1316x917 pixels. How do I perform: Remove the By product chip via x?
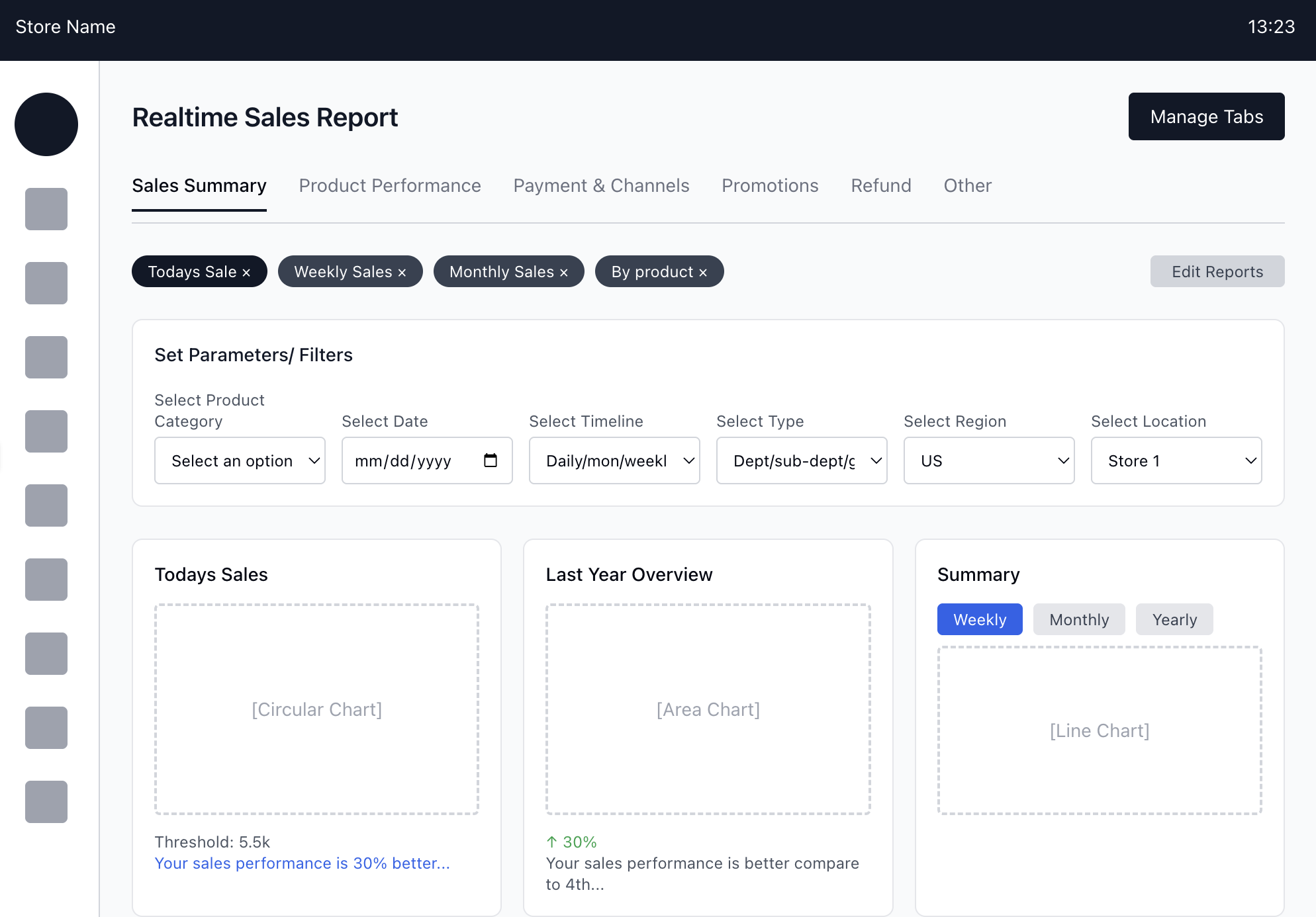click(703, 273)
